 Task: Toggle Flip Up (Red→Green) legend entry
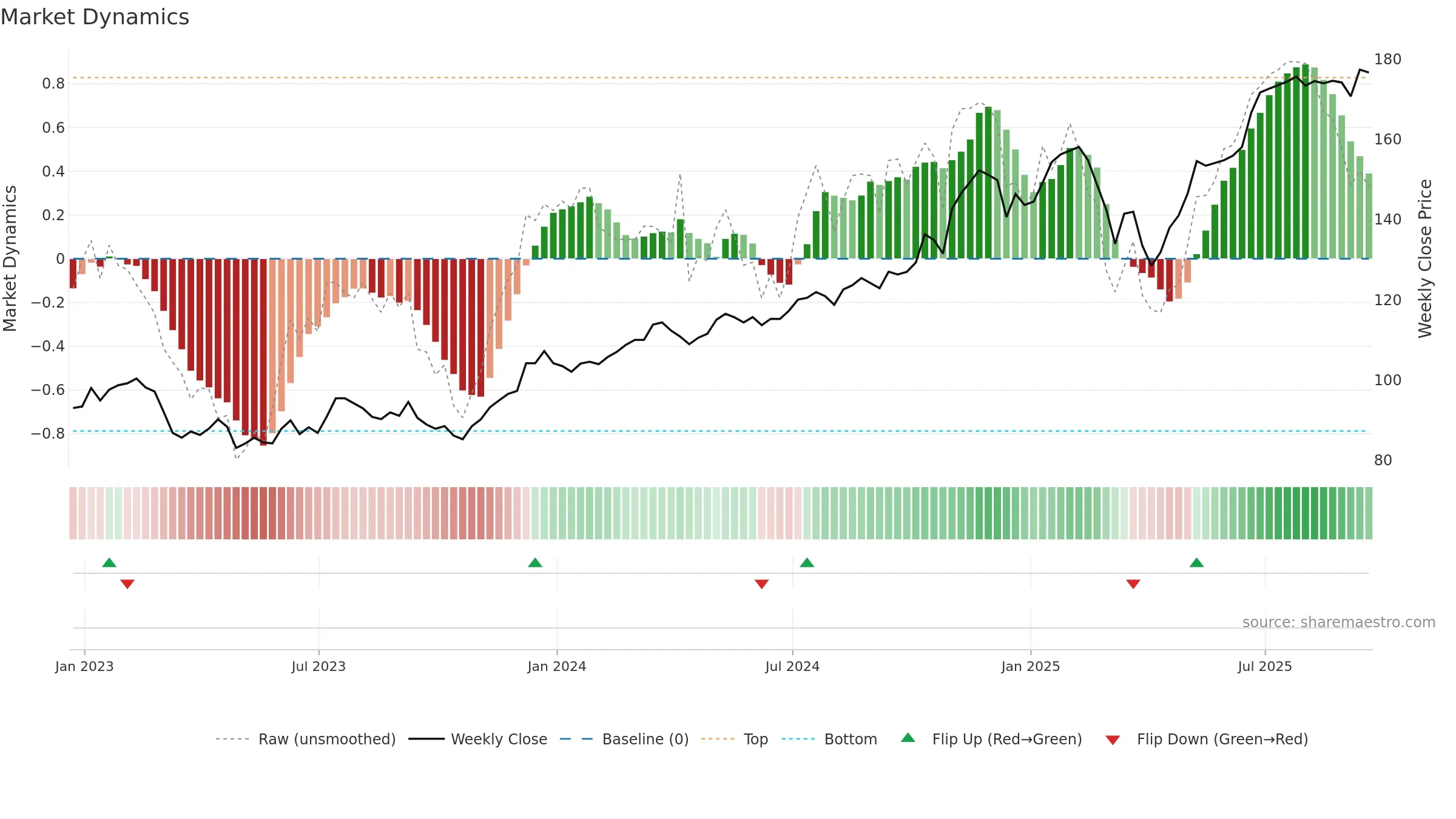(x=991, y=739)
